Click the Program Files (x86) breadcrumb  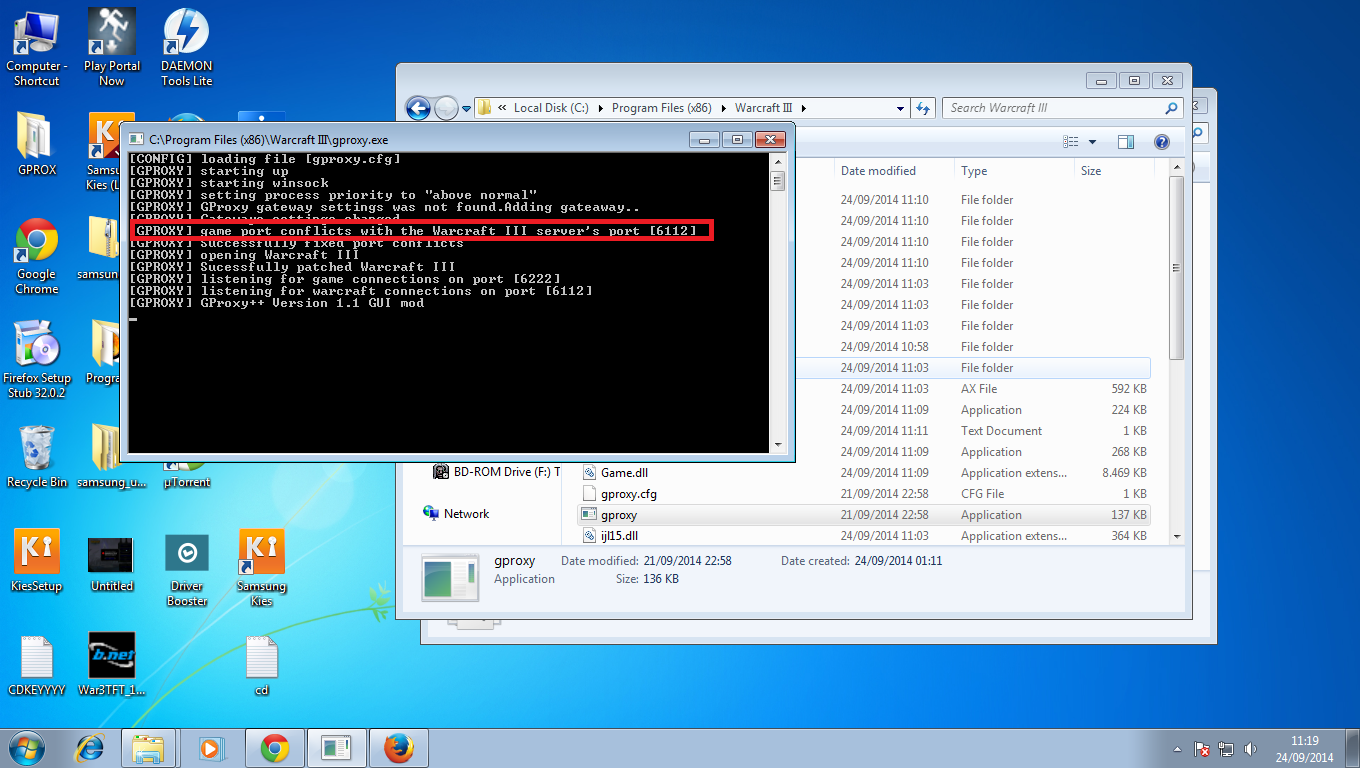click(x=662, y=108)
